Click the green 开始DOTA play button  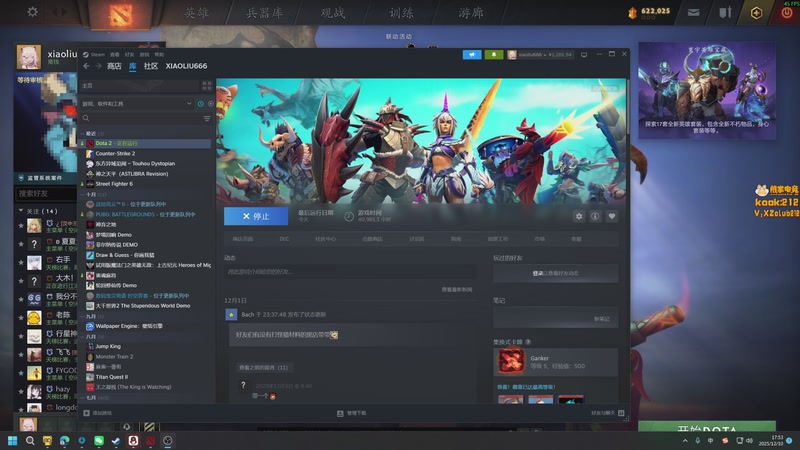click(707, 428)
